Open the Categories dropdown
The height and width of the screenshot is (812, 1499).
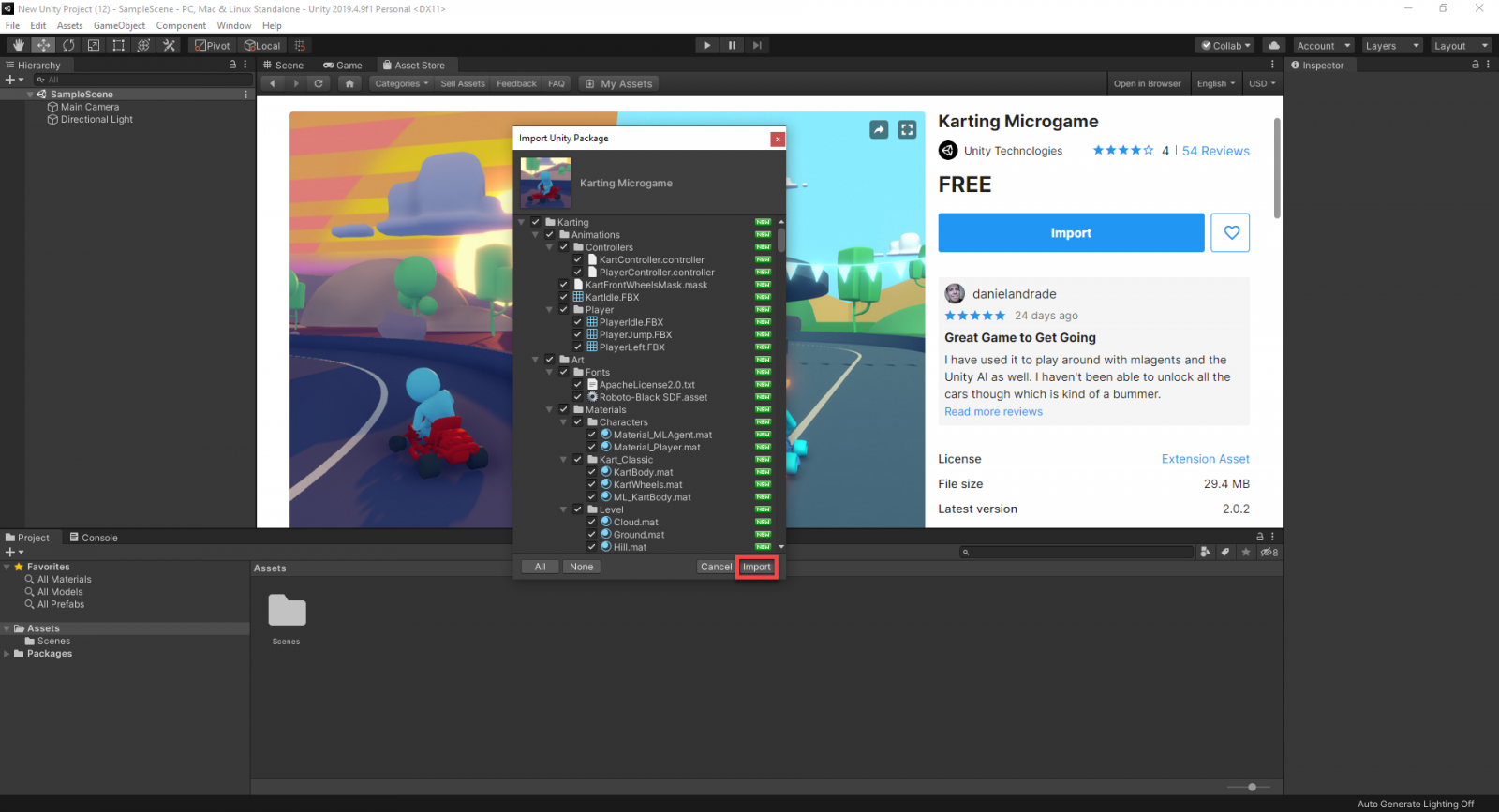click(x=401, y=83)
